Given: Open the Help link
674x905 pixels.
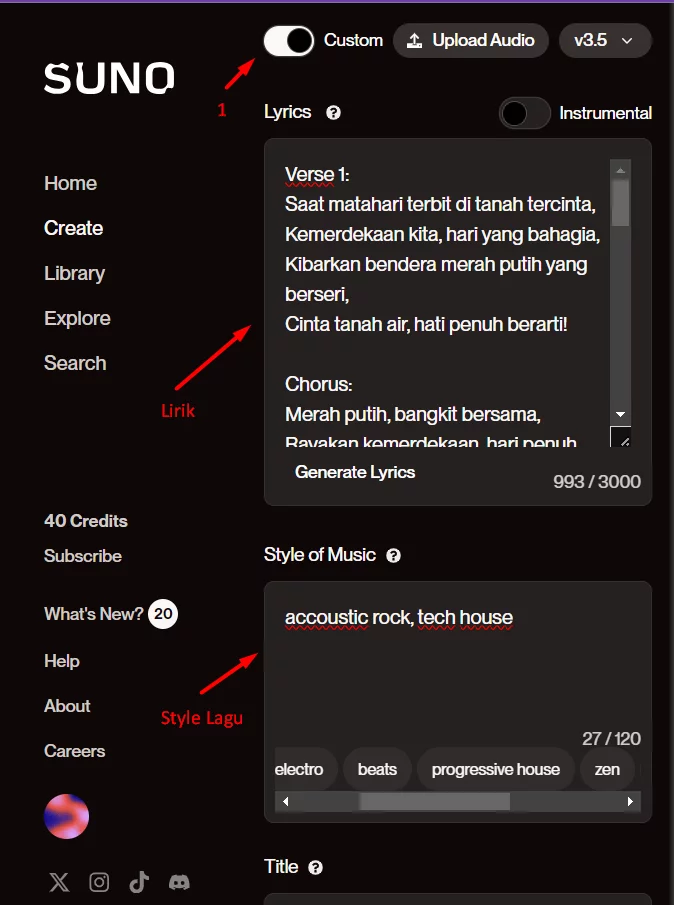Looking at the screenshot, I should click(62, 661).
